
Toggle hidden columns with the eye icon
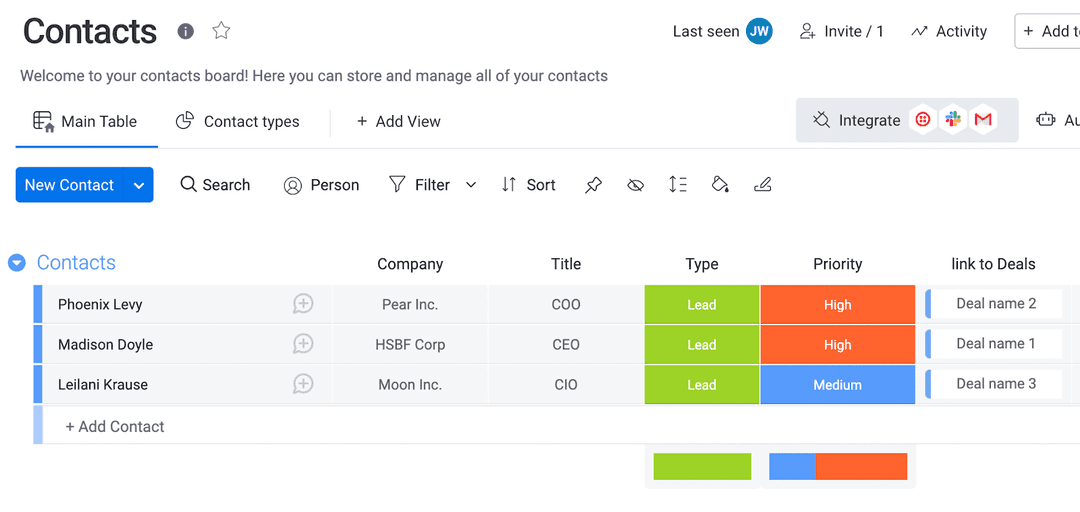tap(635, 185)
